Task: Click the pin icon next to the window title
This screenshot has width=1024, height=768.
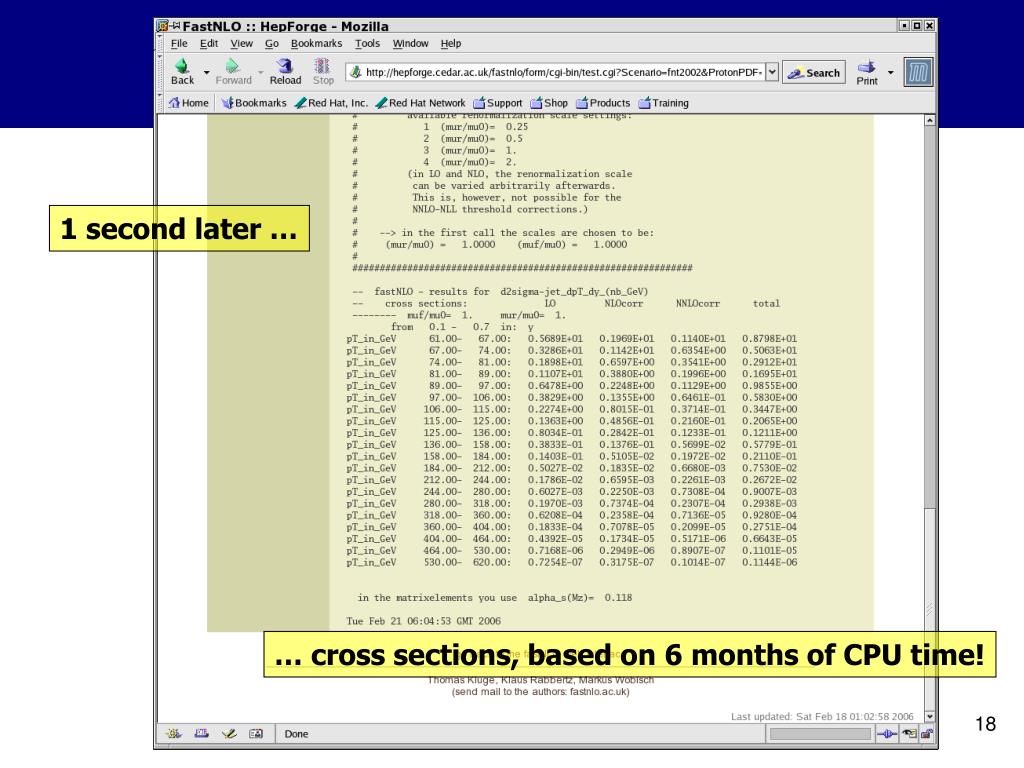Action: pos(176,25)
